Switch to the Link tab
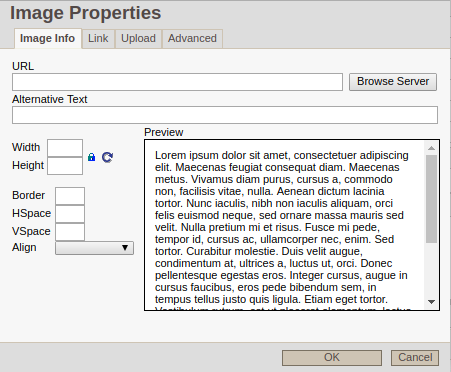Screen dimensions: 451x372 98,38
